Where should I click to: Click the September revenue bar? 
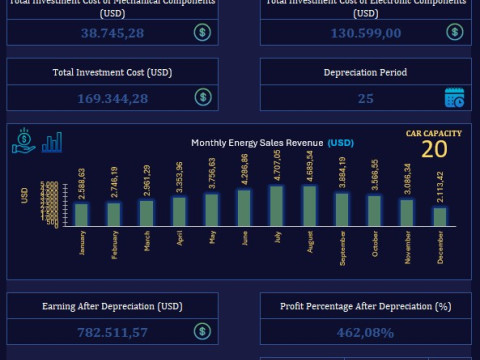(x=342, y=209)
